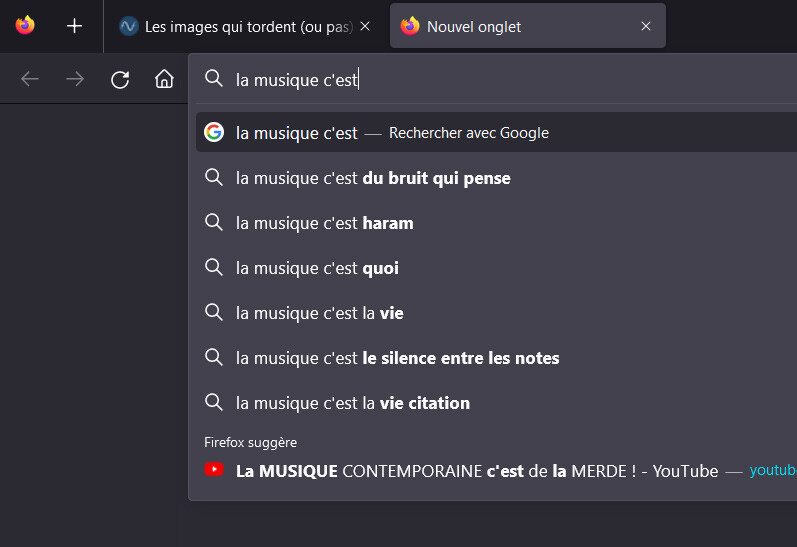Reload the current page
The width and height of the screenshot is (797, 547).
click(x=120, y=80)
